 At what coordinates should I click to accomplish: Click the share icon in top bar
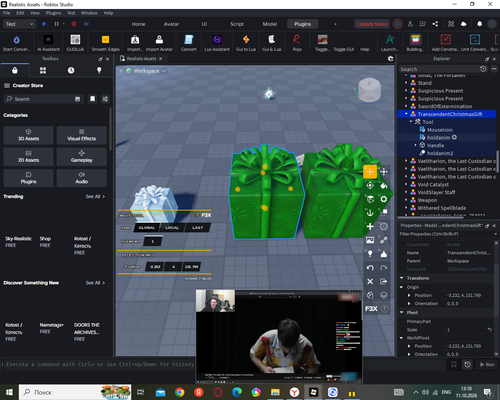435,24
